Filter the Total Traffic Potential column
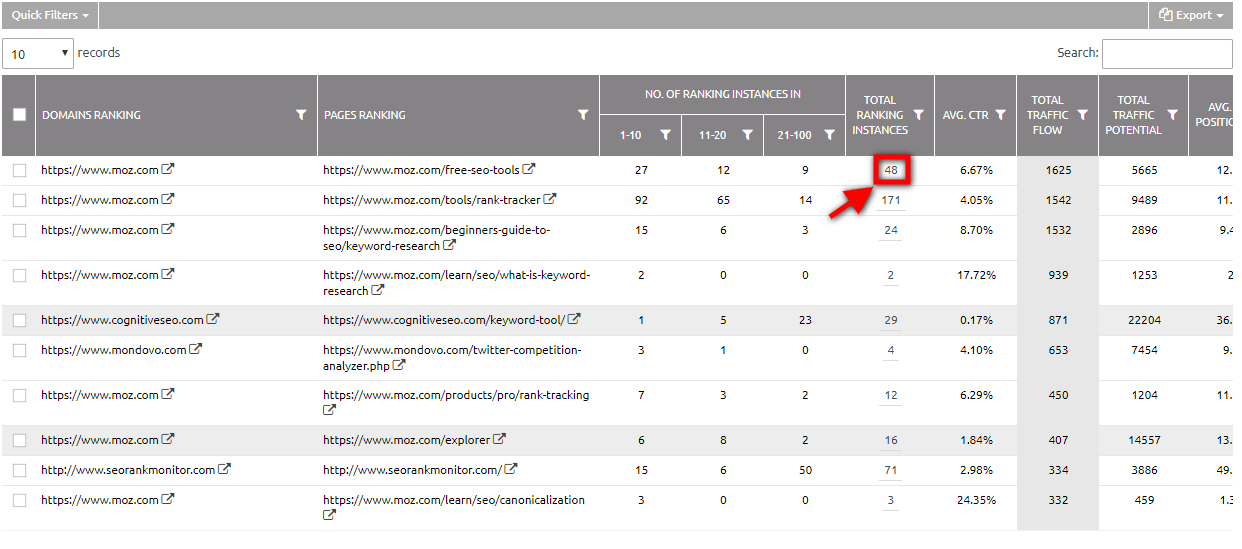The width and height of the screenshot is (1242, 549). [1172, 115]
